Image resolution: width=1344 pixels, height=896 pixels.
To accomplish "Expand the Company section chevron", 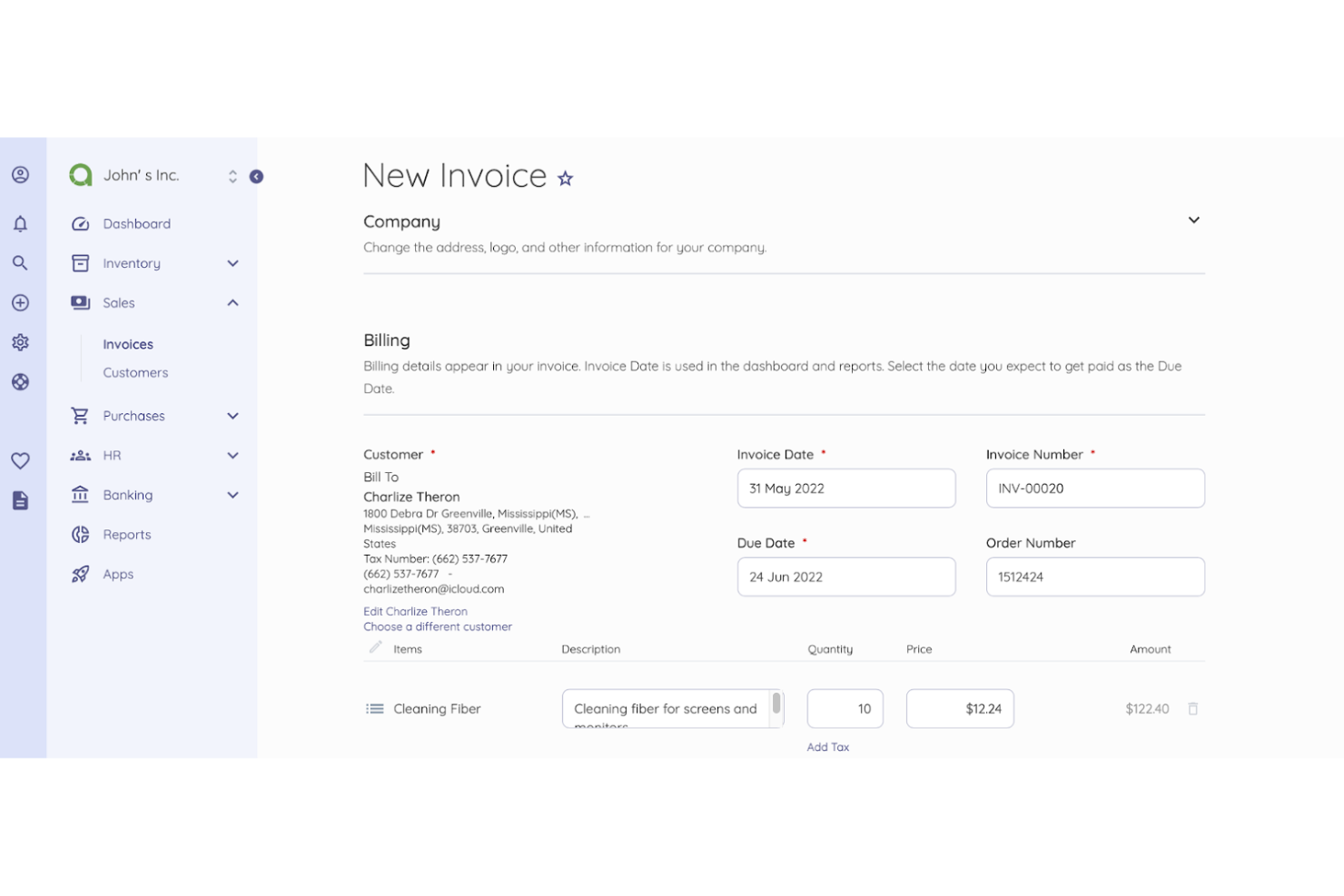I will 1193,221.
